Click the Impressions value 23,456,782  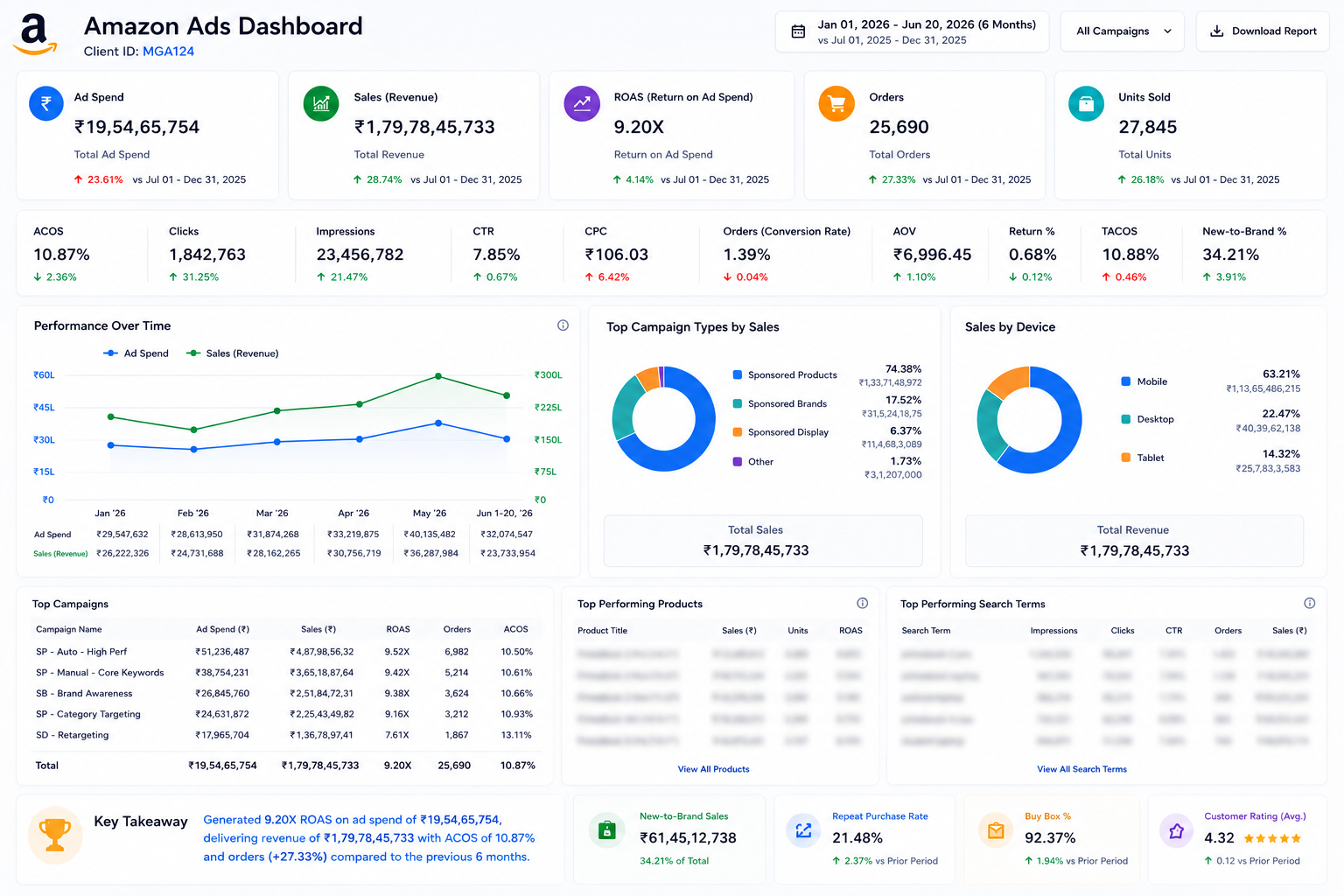[x=360, y=255]
